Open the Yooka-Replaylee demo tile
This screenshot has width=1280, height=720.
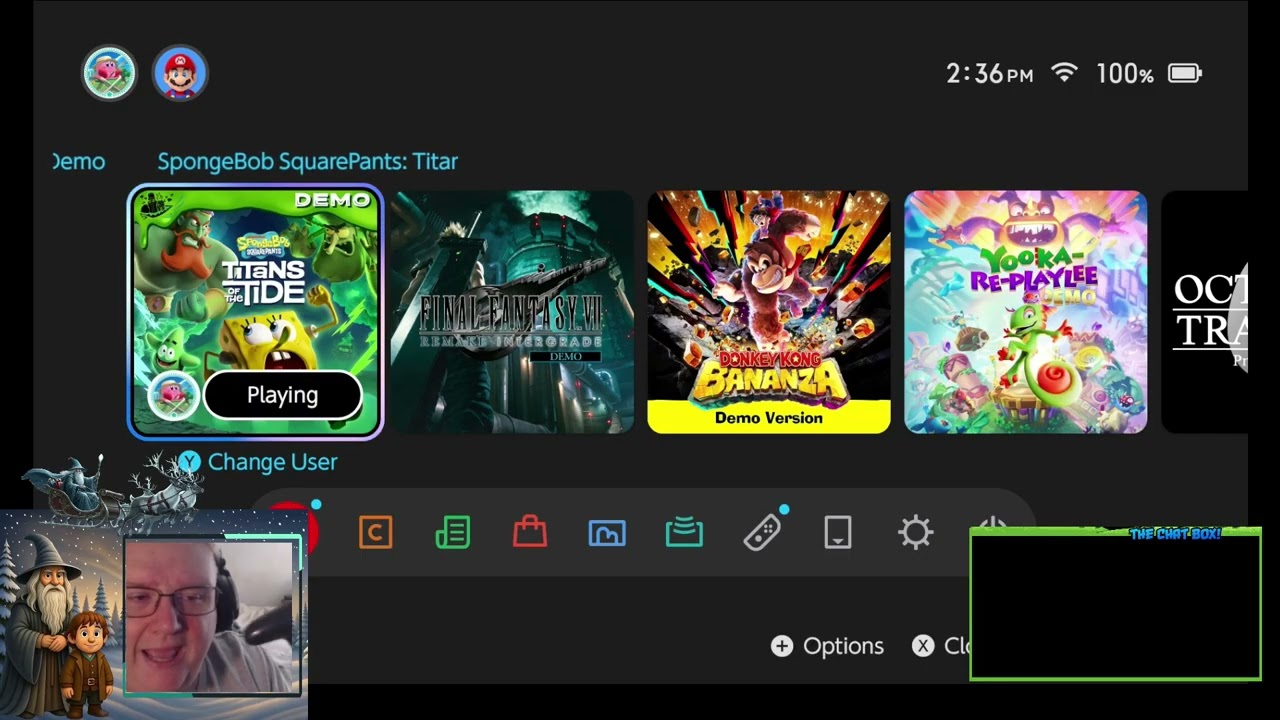pos(1026,312)
